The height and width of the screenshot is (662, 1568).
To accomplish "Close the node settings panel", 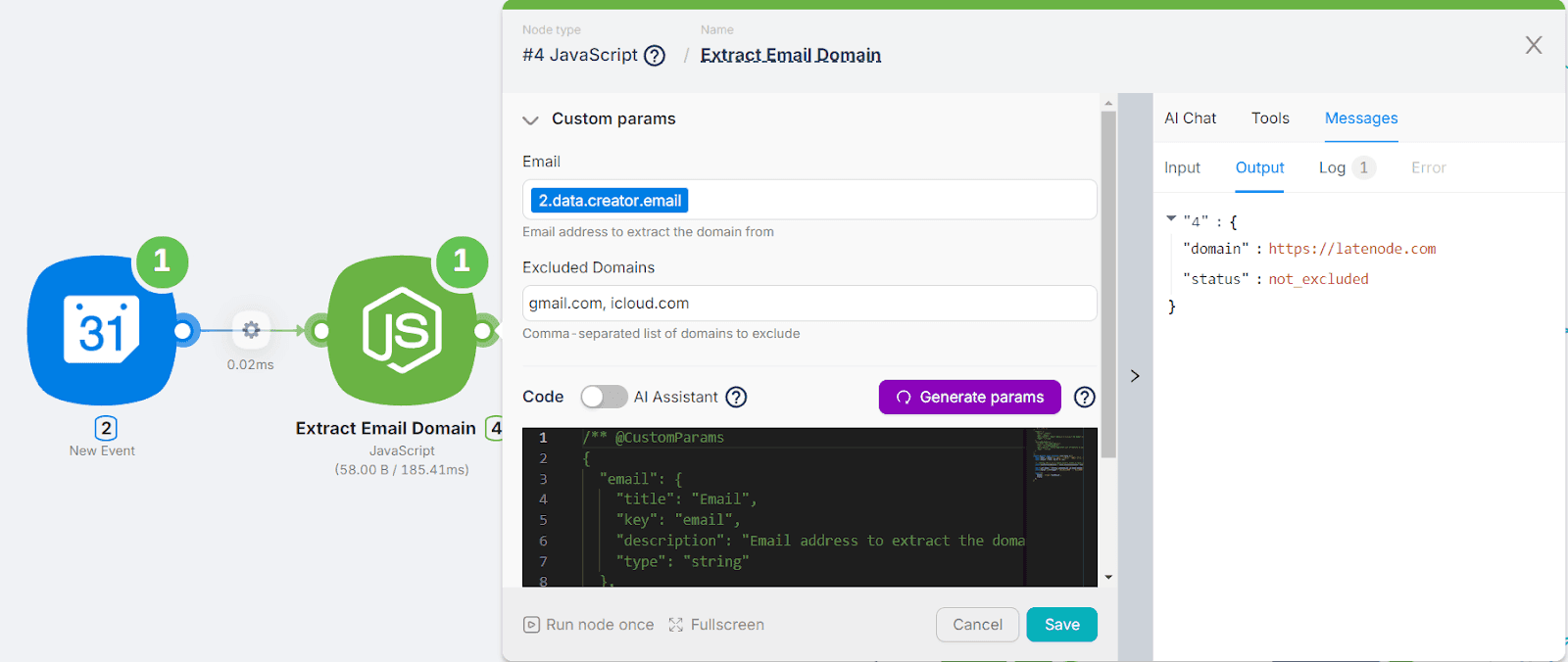I will (x=1534, y=45).
